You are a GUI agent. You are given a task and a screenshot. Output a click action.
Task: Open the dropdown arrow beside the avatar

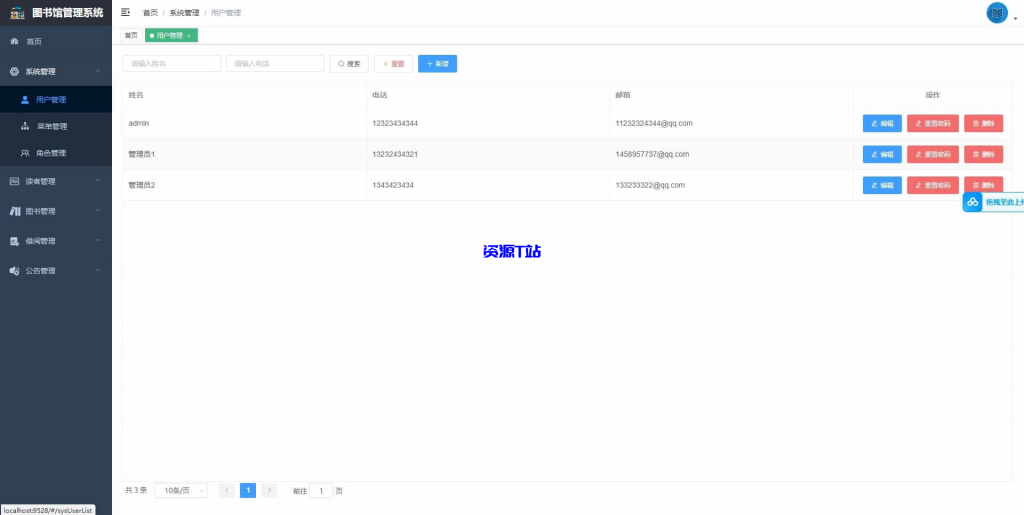[1016, 19]
